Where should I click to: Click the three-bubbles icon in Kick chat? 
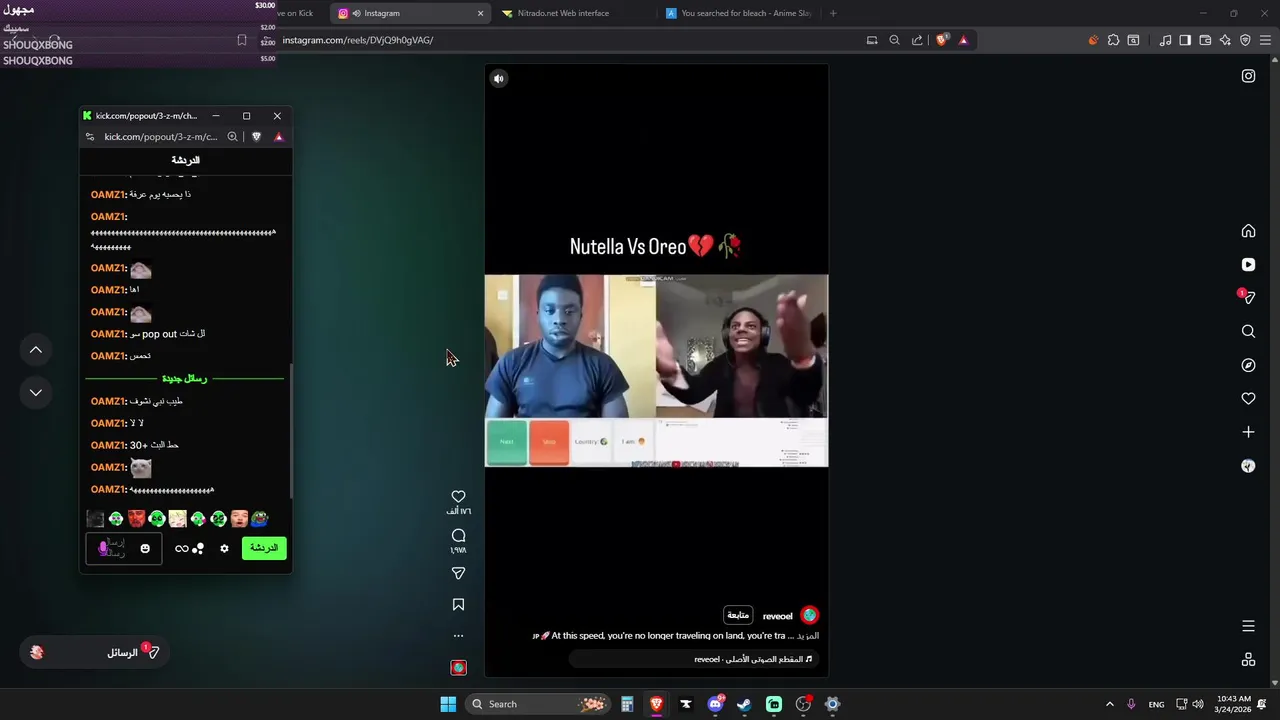[x=198, y=548]
